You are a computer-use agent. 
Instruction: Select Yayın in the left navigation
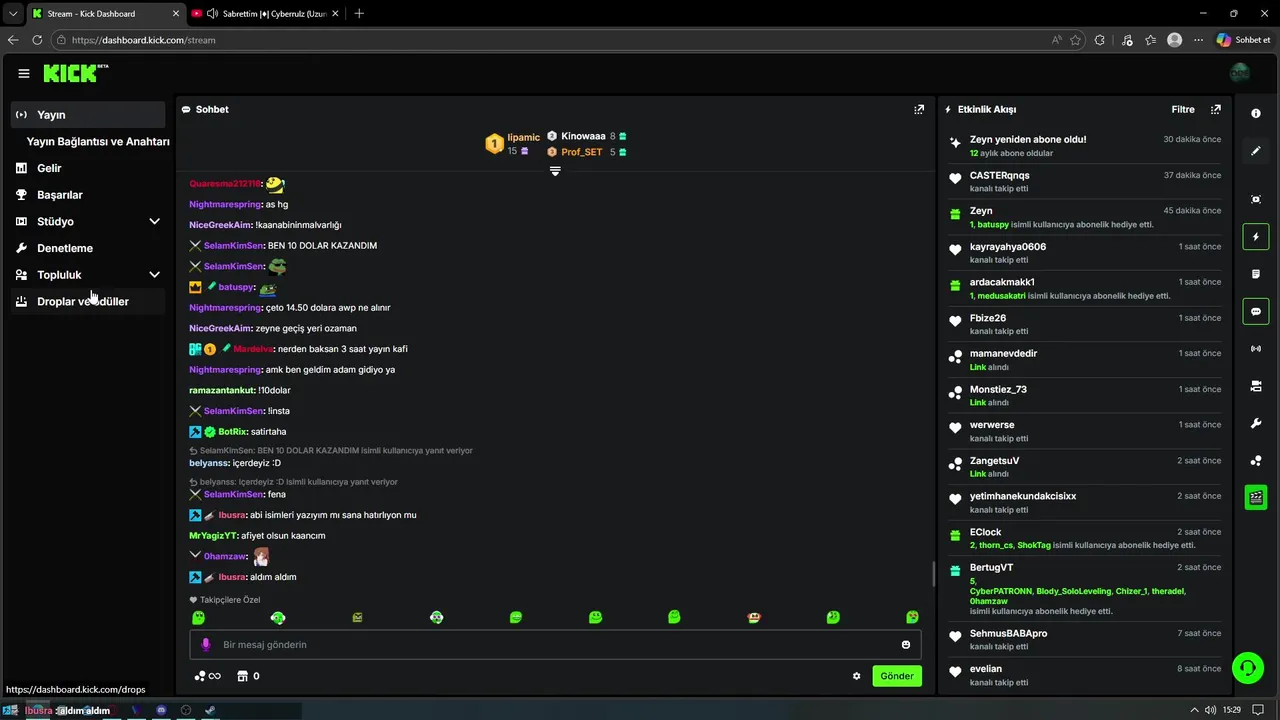[88, 115]
